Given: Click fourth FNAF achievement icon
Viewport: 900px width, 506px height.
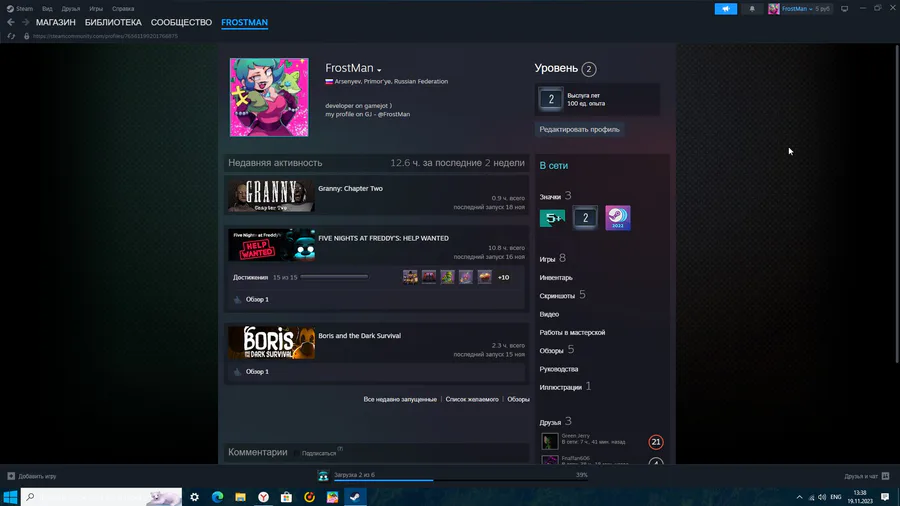Looking at the screenshot, I should [465, 277].
